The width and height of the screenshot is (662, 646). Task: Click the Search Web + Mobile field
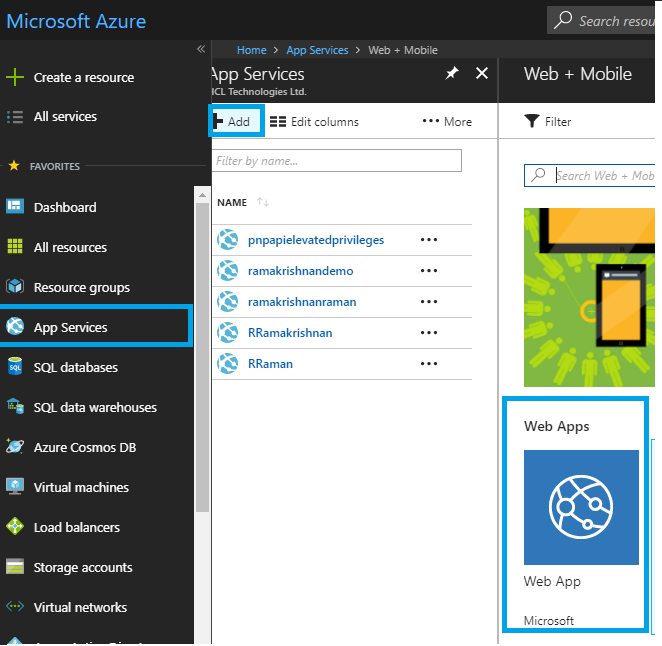[589, 175]
